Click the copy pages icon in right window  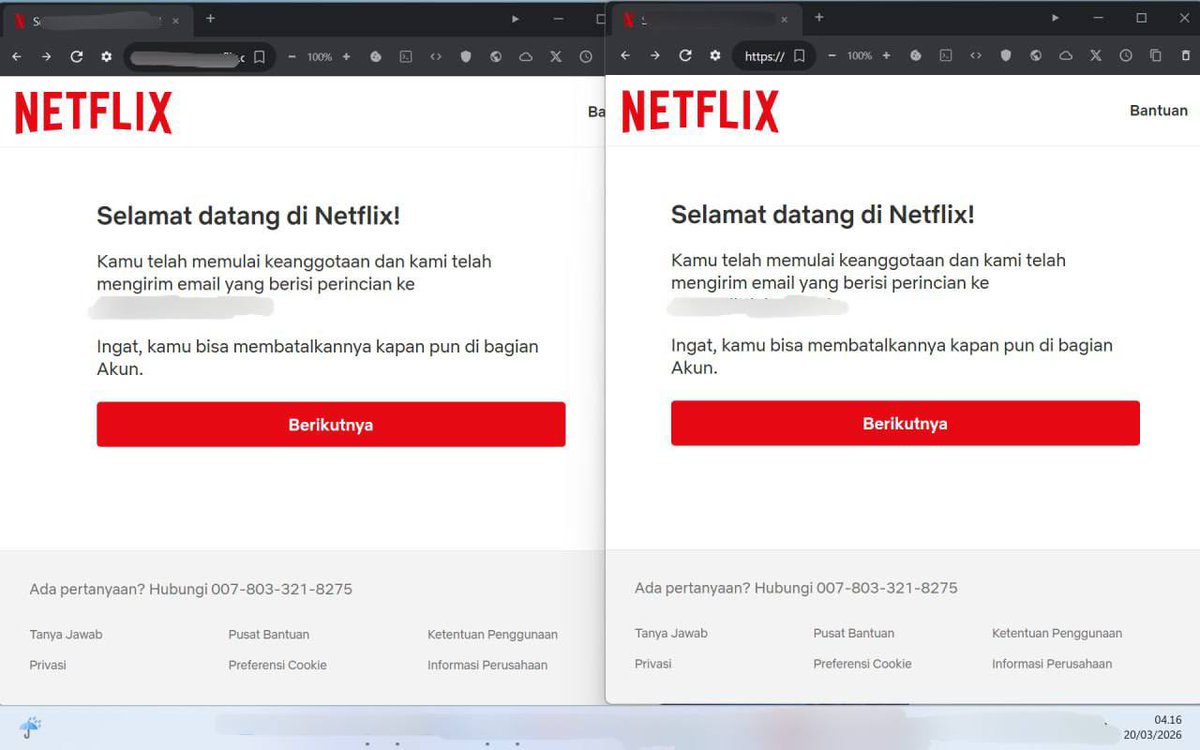pyautogui.click(x=1156, y=56)
